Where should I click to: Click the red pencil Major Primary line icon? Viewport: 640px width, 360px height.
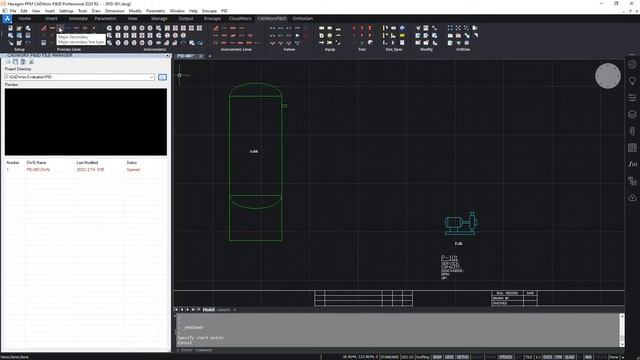44,28
